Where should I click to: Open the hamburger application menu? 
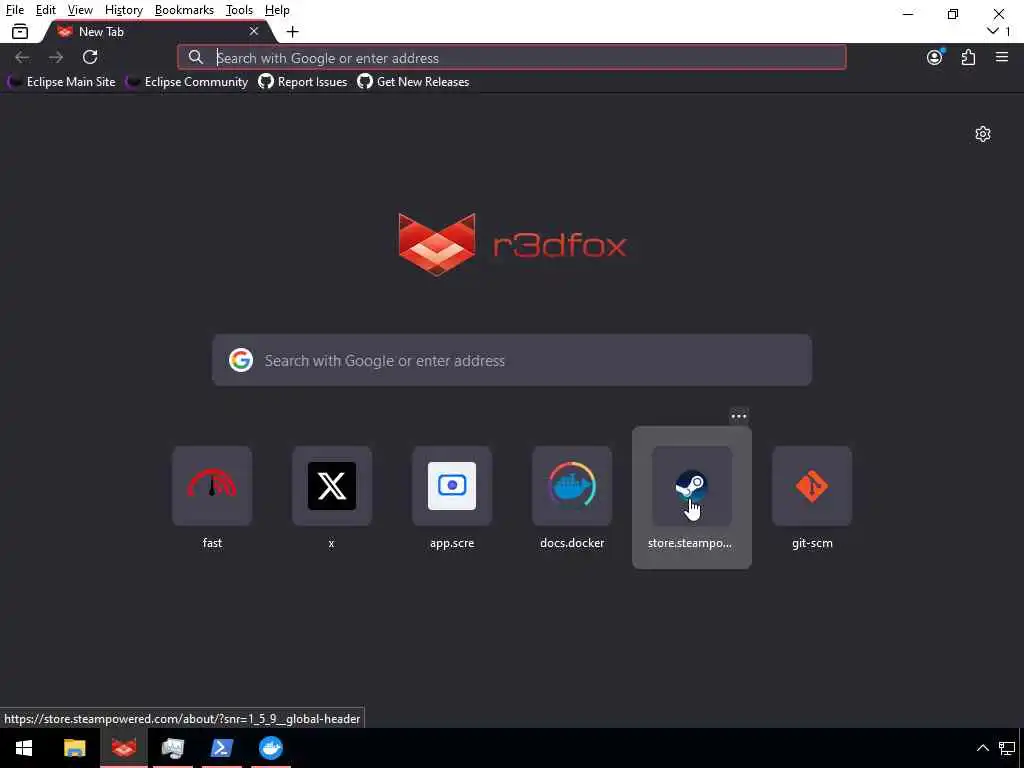tap(1002, 57)
